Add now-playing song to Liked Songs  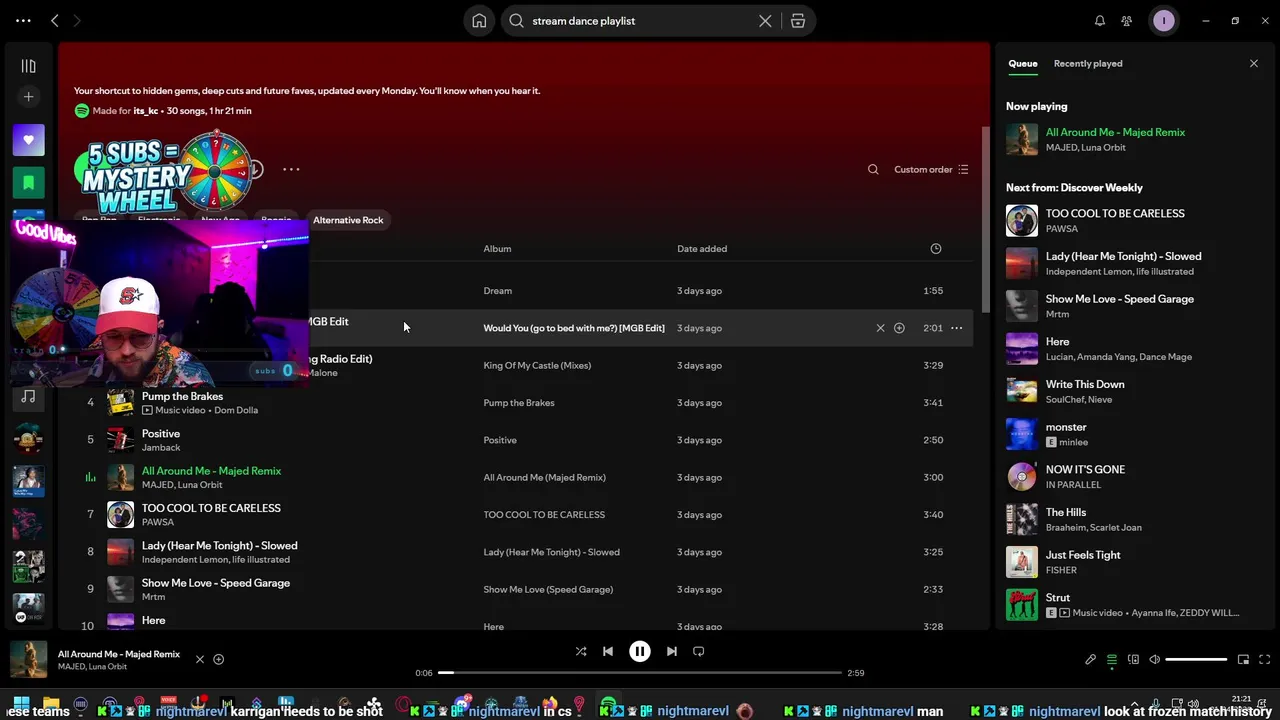218,660
